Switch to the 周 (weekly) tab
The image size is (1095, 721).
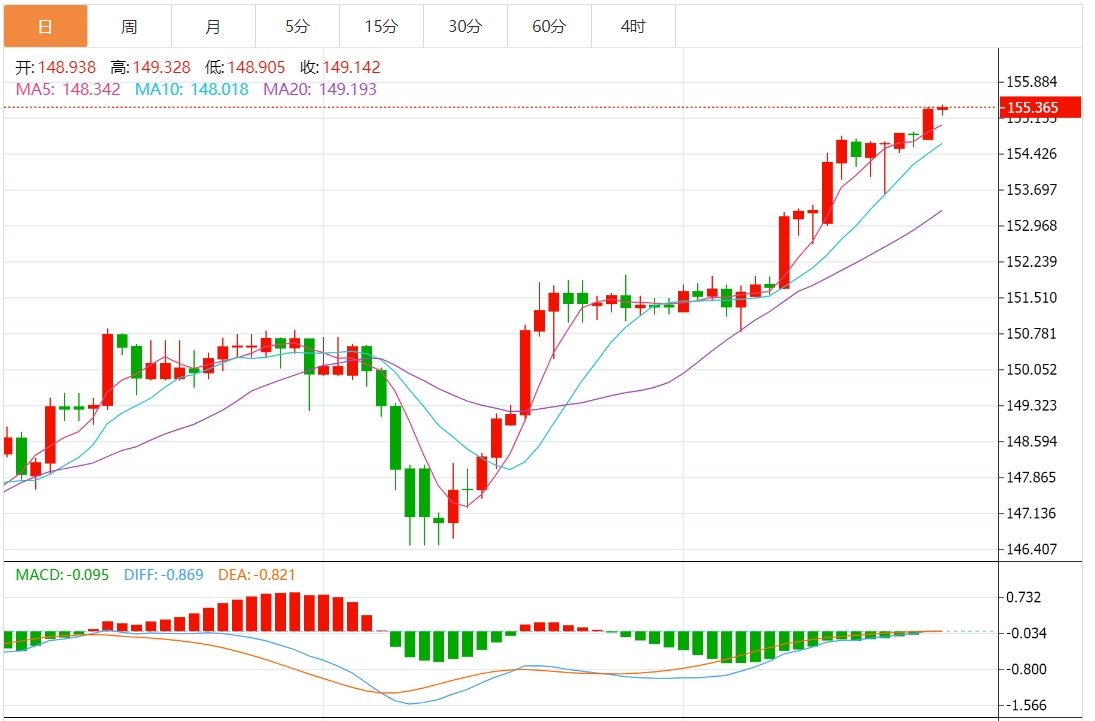(129, 27)
